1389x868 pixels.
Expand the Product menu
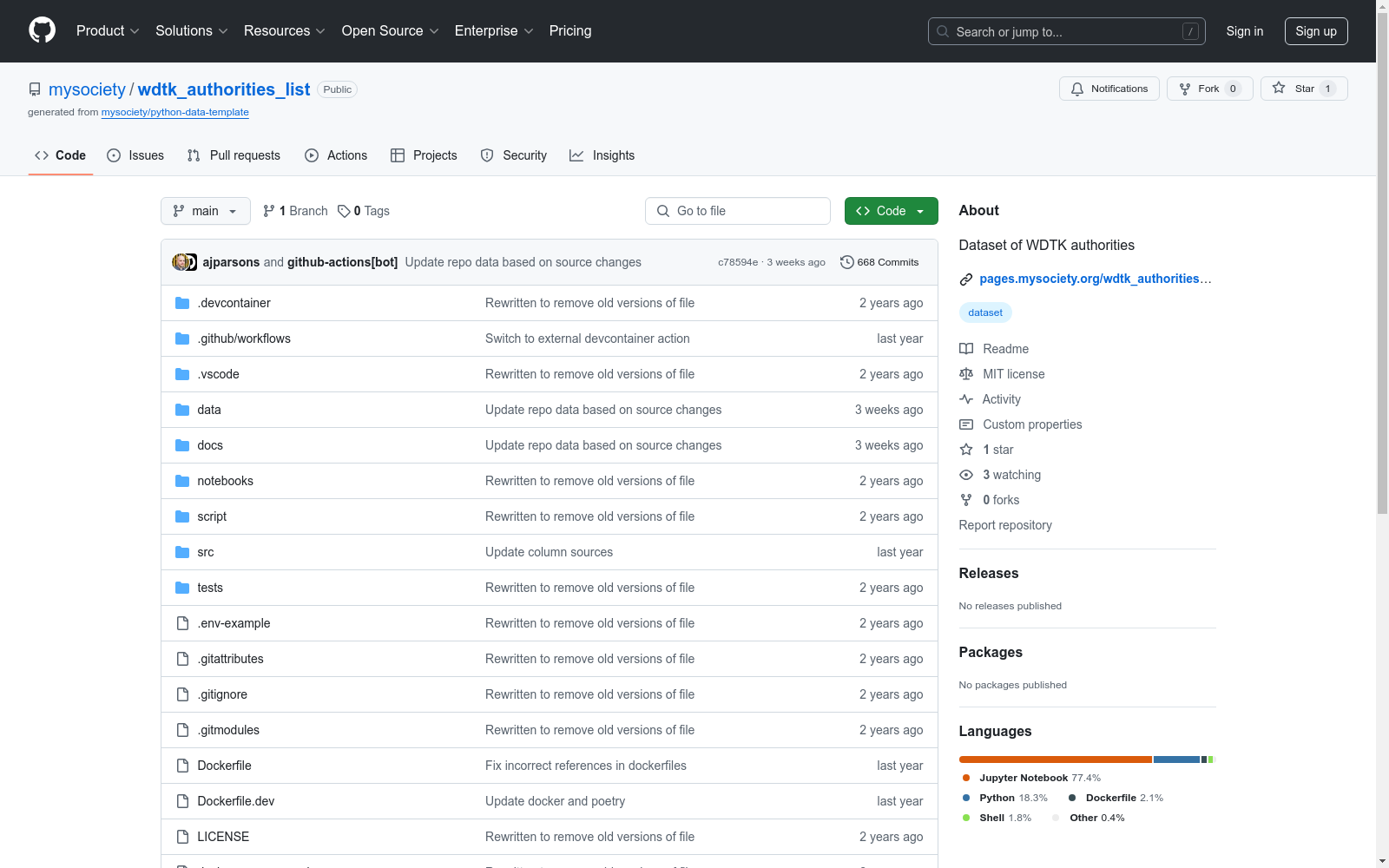(108, 31)
